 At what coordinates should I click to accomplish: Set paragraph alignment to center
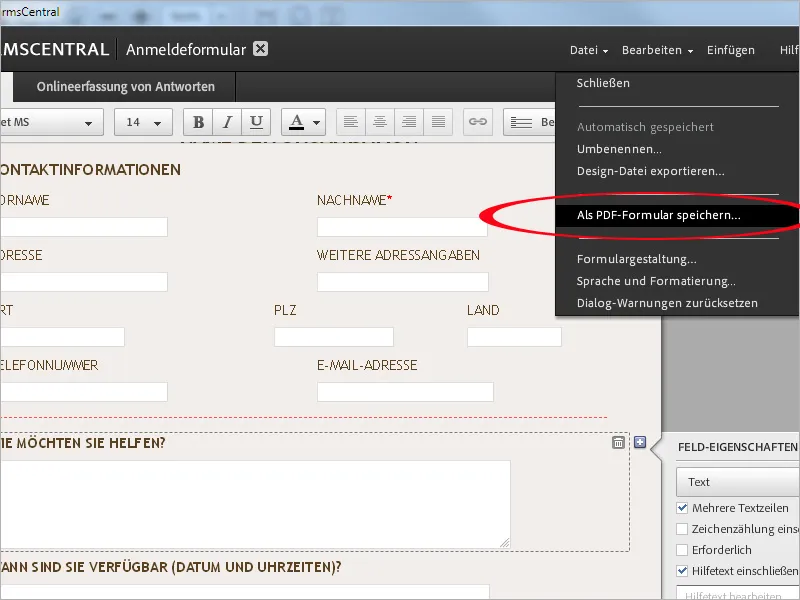coord(380,121)
